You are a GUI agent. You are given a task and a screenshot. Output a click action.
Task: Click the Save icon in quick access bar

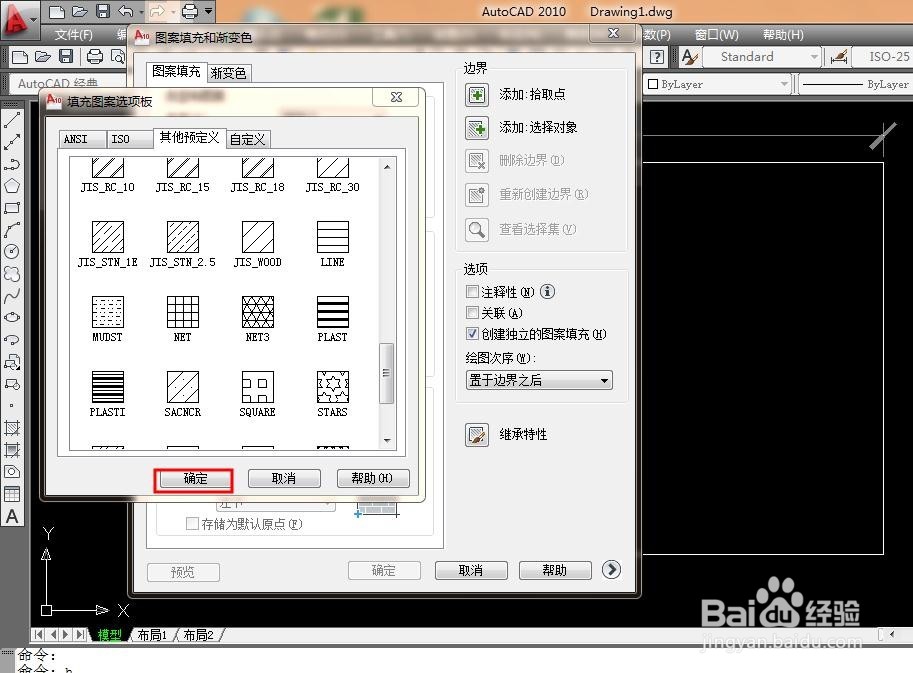[103, 11]
